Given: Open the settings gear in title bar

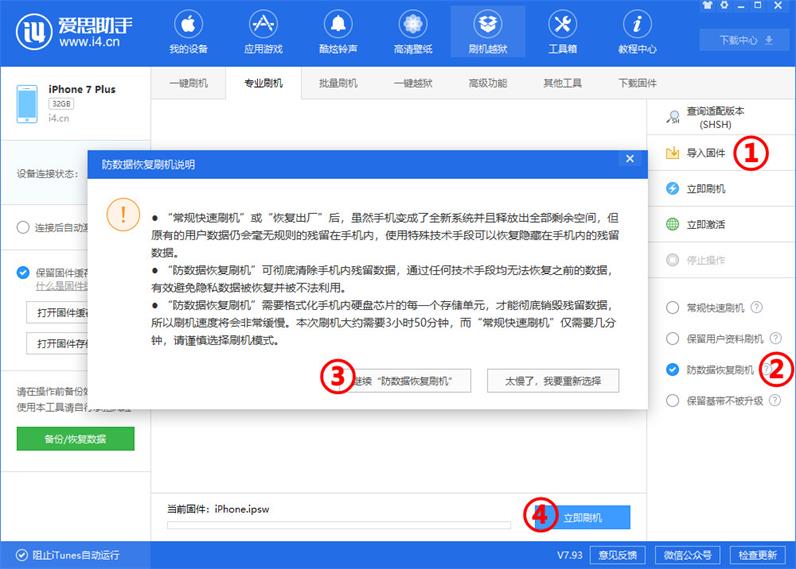Looking at the screenshot, I should click(x=724, y=5).
